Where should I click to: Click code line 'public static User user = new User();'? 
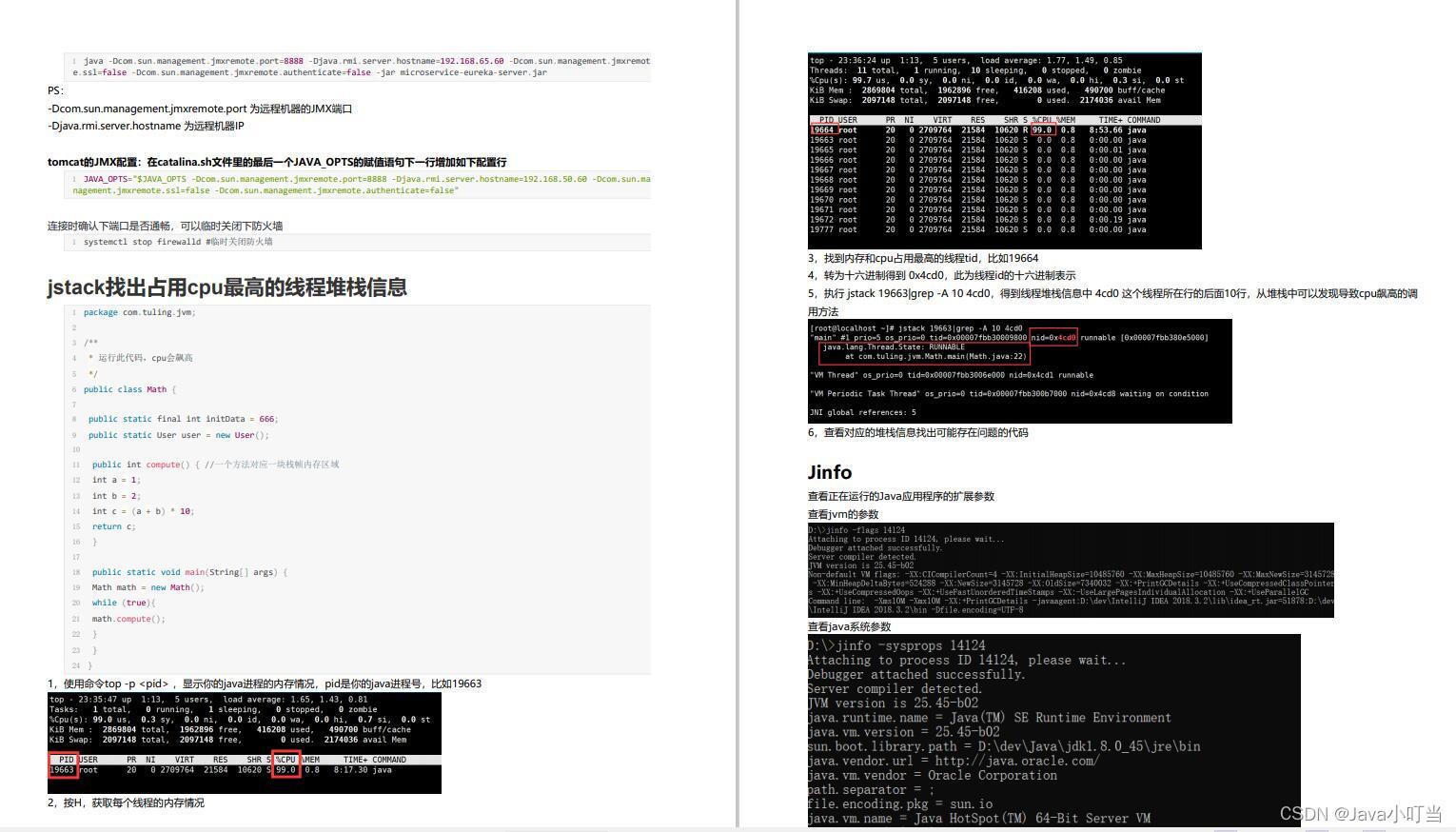coord(179,435)
